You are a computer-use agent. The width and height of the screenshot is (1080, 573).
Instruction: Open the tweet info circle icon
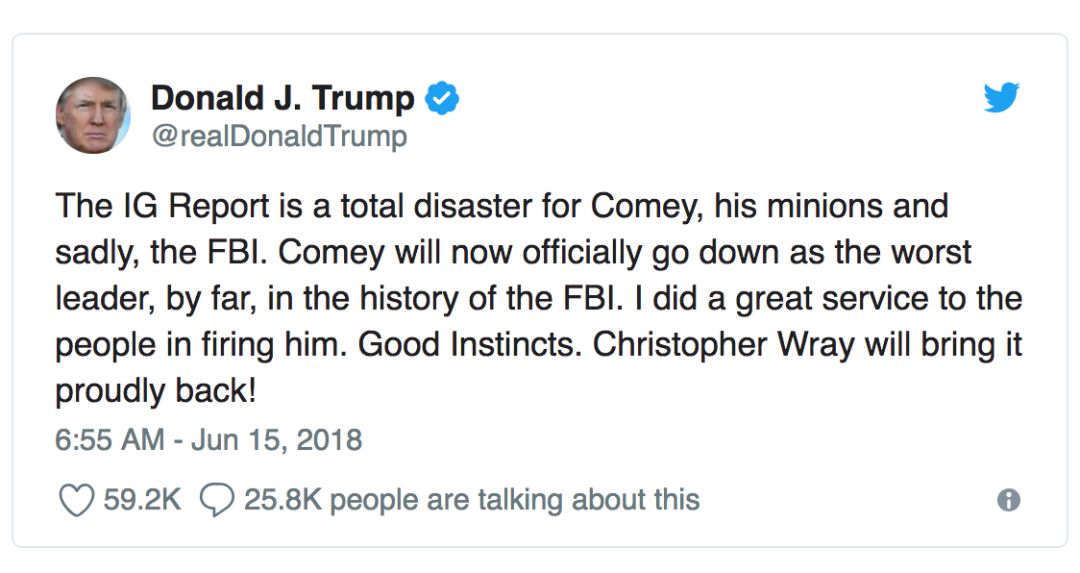(x=1008, y=499)
